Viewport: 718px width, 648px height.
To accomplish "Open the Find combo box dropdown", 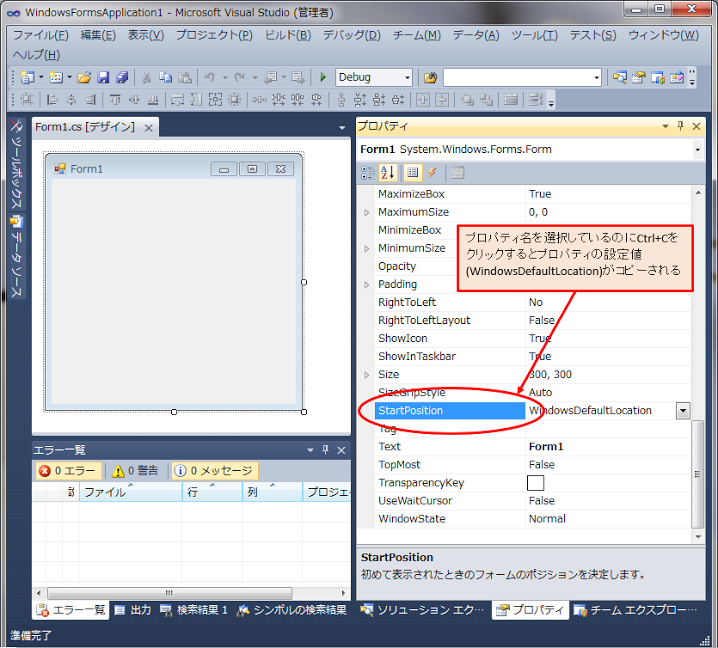I will [x=596, y=77].
